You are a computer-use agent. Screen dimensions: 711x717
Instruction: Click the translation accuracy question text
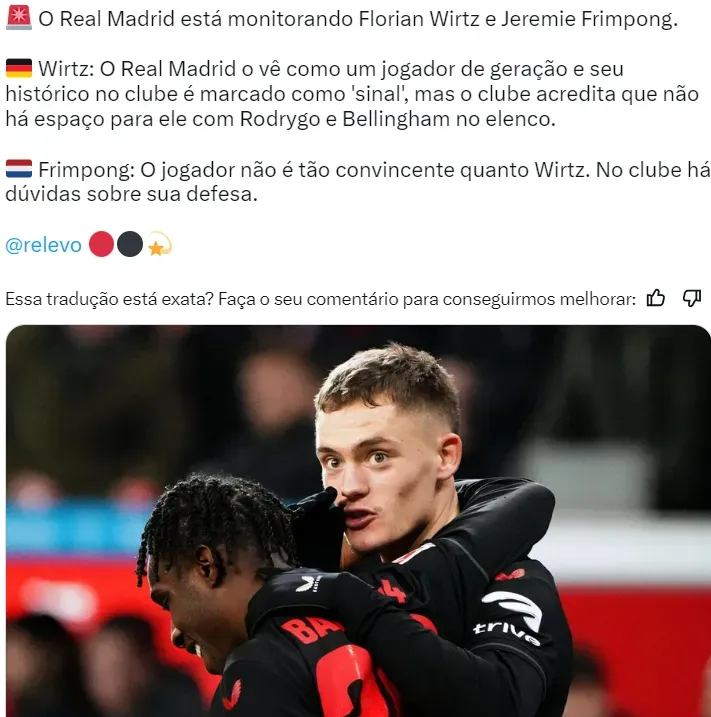pos(320,299)
